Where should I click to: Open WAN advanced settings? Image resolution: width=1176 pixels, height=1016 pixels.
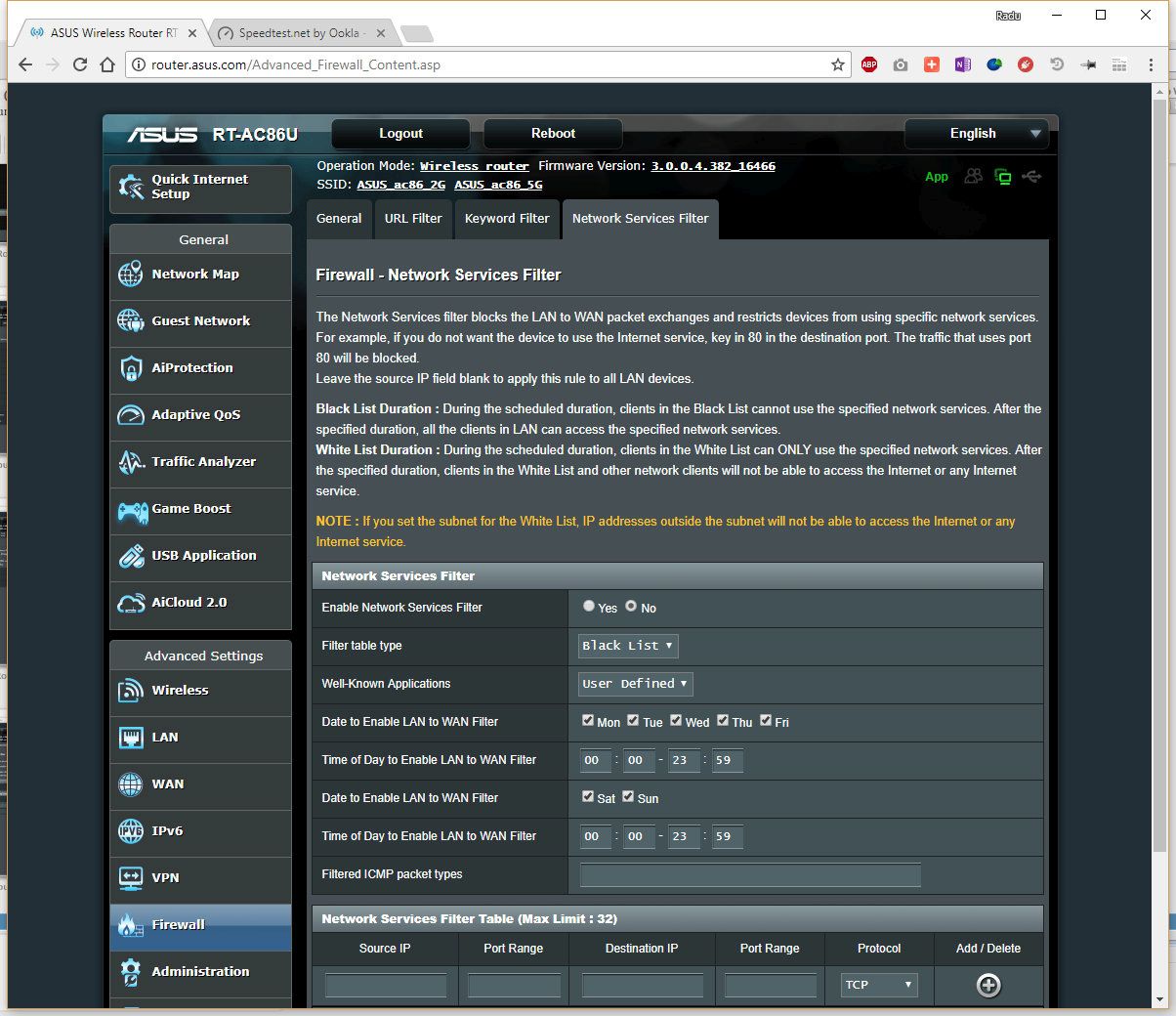point(200,784)
